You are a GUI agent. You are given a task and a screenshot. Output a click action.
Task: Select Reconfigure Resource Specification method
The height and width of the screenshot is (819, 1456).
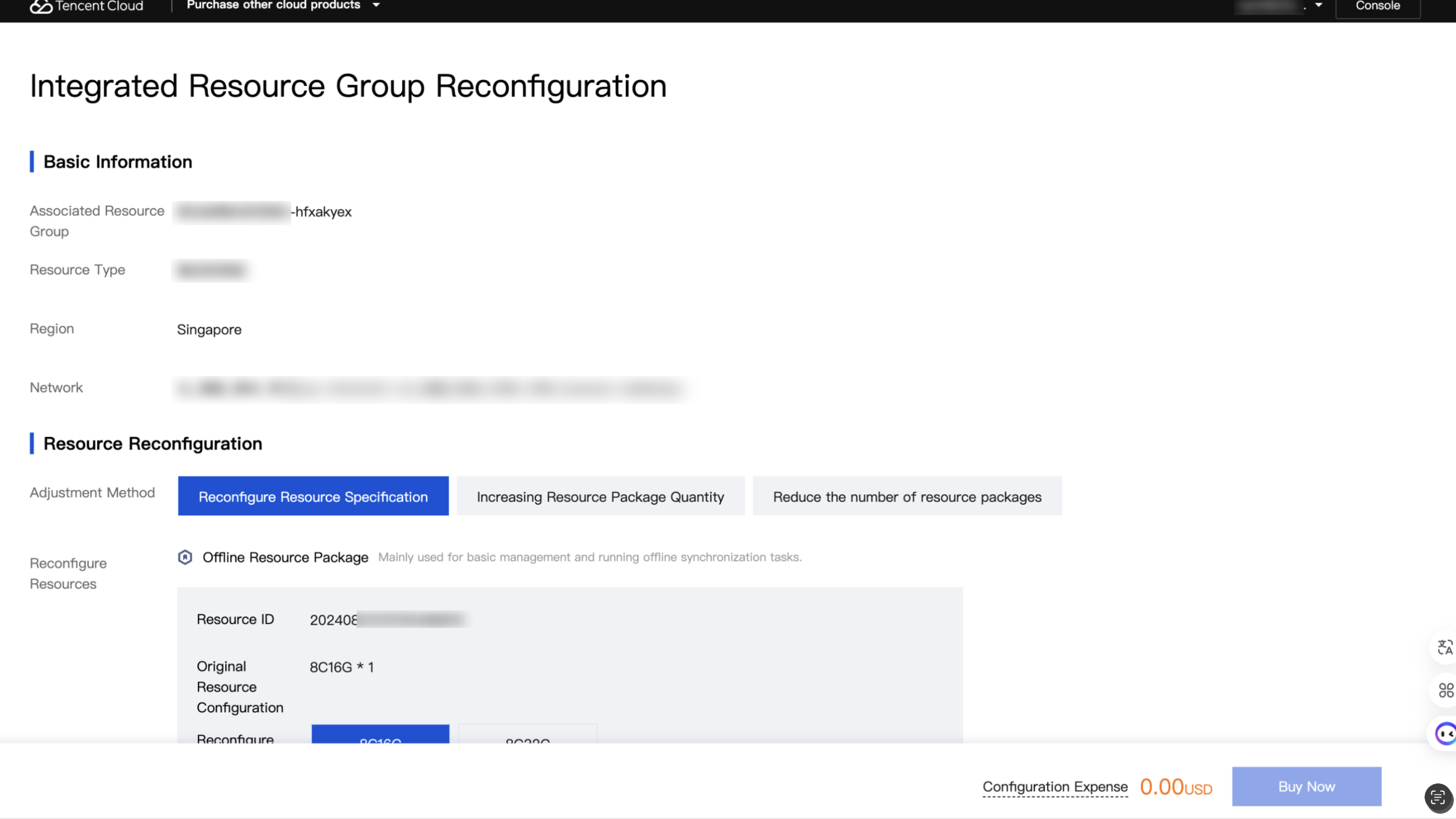click(313, 496)
